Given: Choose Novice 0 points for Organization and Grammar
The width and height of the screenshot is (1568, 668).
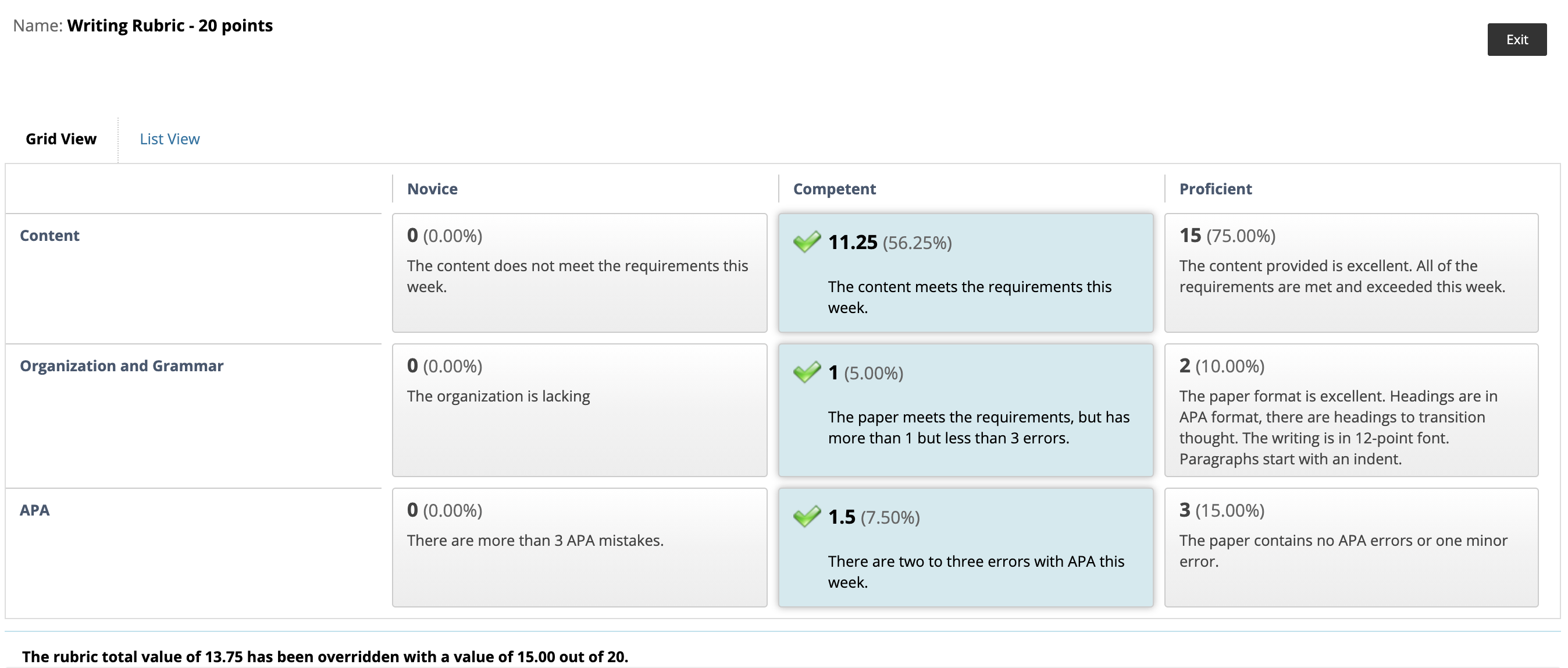Looking at the screenshot, I should pyautogui.click(x=579, y=410).
